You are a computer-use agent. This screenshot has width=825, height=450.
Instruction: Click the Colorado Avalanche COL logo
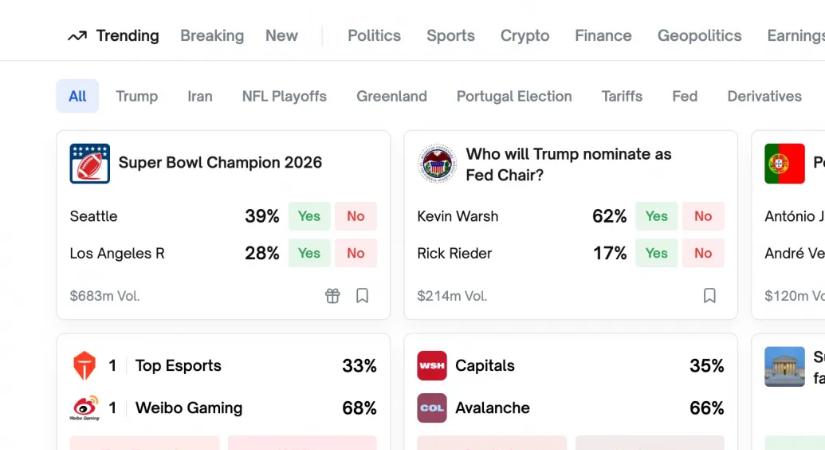click(432, 408)
